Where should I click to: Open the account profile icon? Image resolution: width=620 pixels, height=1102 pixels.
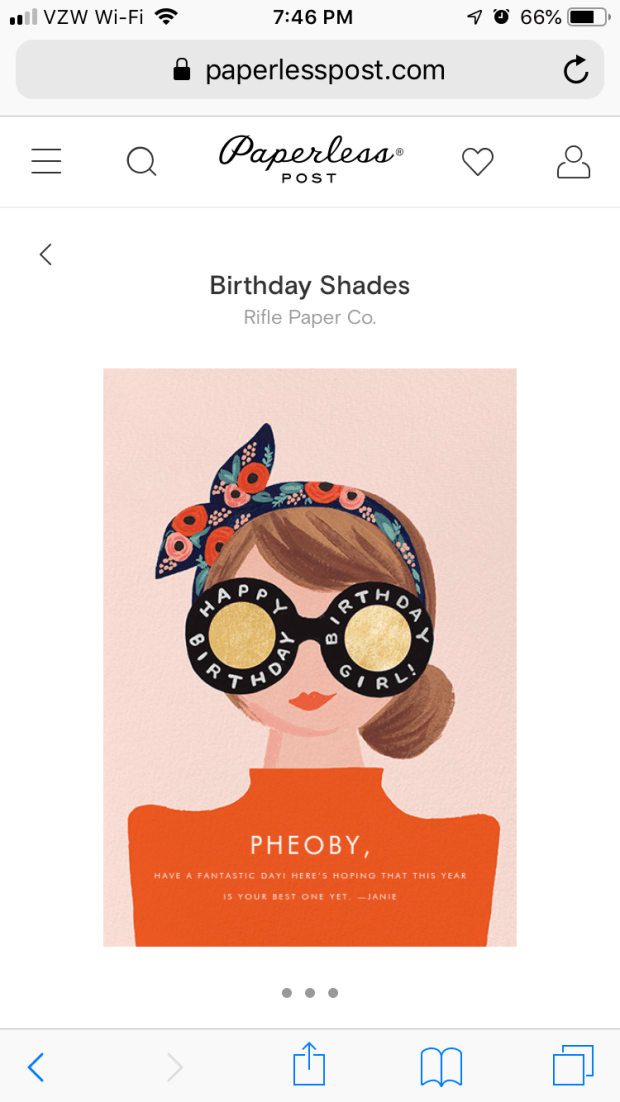(573, 161)
